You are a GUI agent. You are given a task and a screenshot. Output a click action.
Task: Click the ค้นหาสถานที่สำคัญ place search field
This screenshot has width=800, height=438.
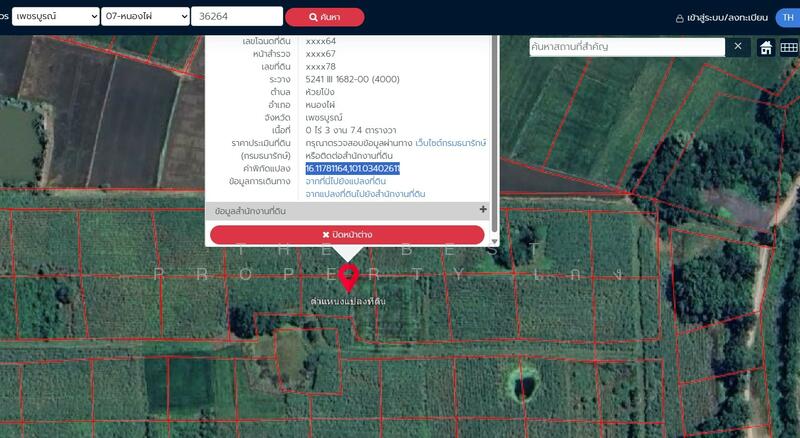click(625, 47)
